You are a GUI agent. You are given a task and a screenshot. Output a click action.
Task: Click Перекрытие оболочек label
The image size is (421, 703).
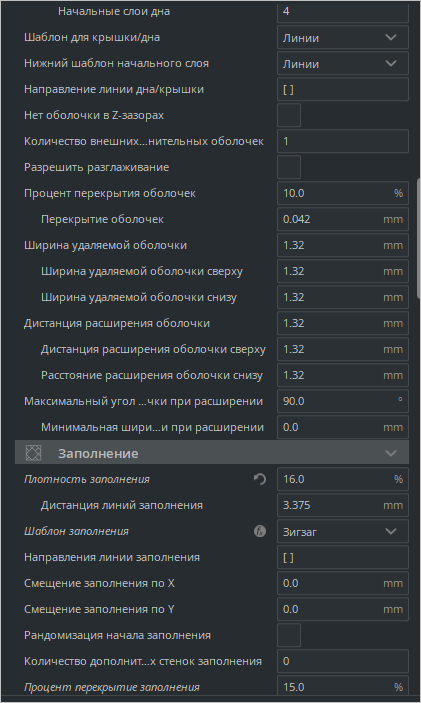click(102, 219)
